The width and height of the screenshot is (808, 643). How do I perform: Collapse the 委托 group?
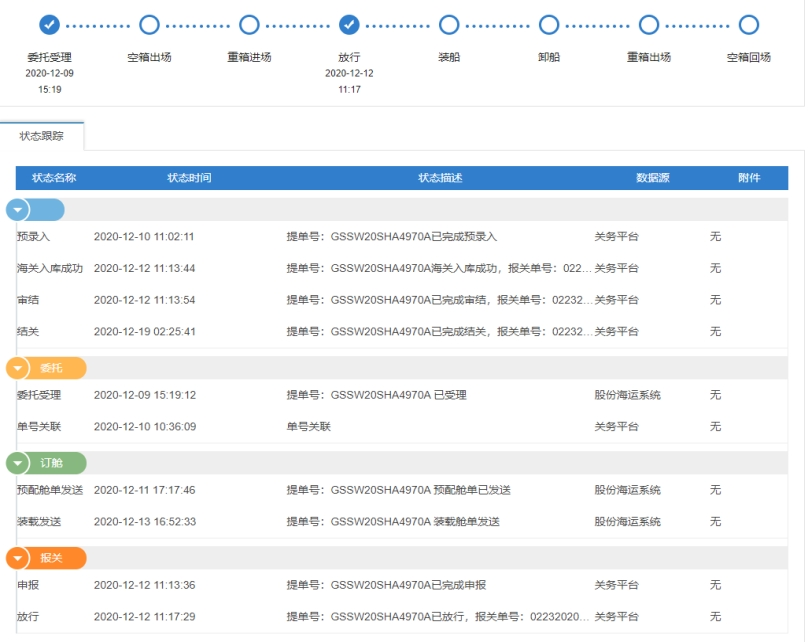(18, 369)
